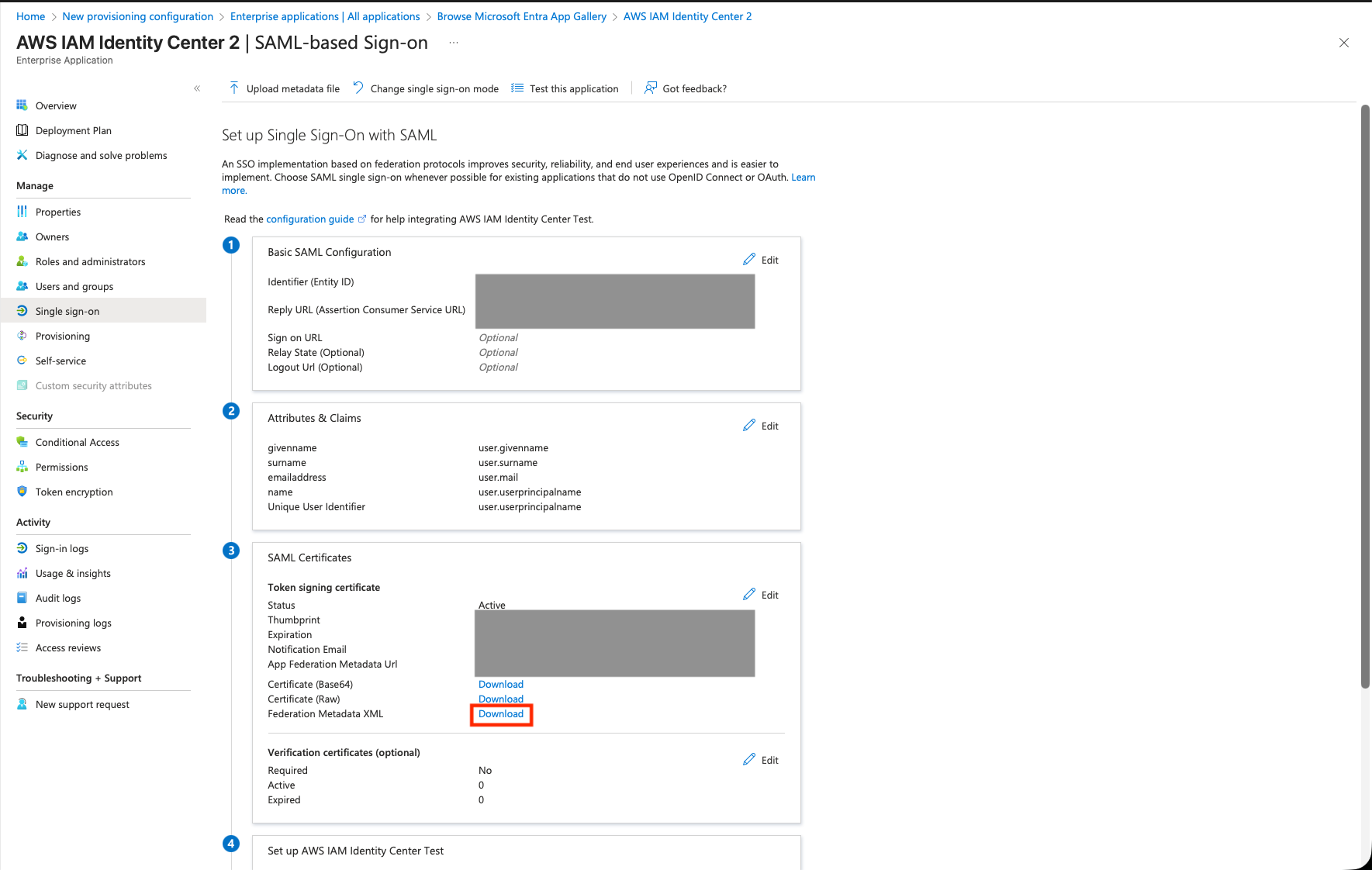This screenshot has width=1372, height=870.
Task: Open Token encryption shield icon
Action: point(22,492)
